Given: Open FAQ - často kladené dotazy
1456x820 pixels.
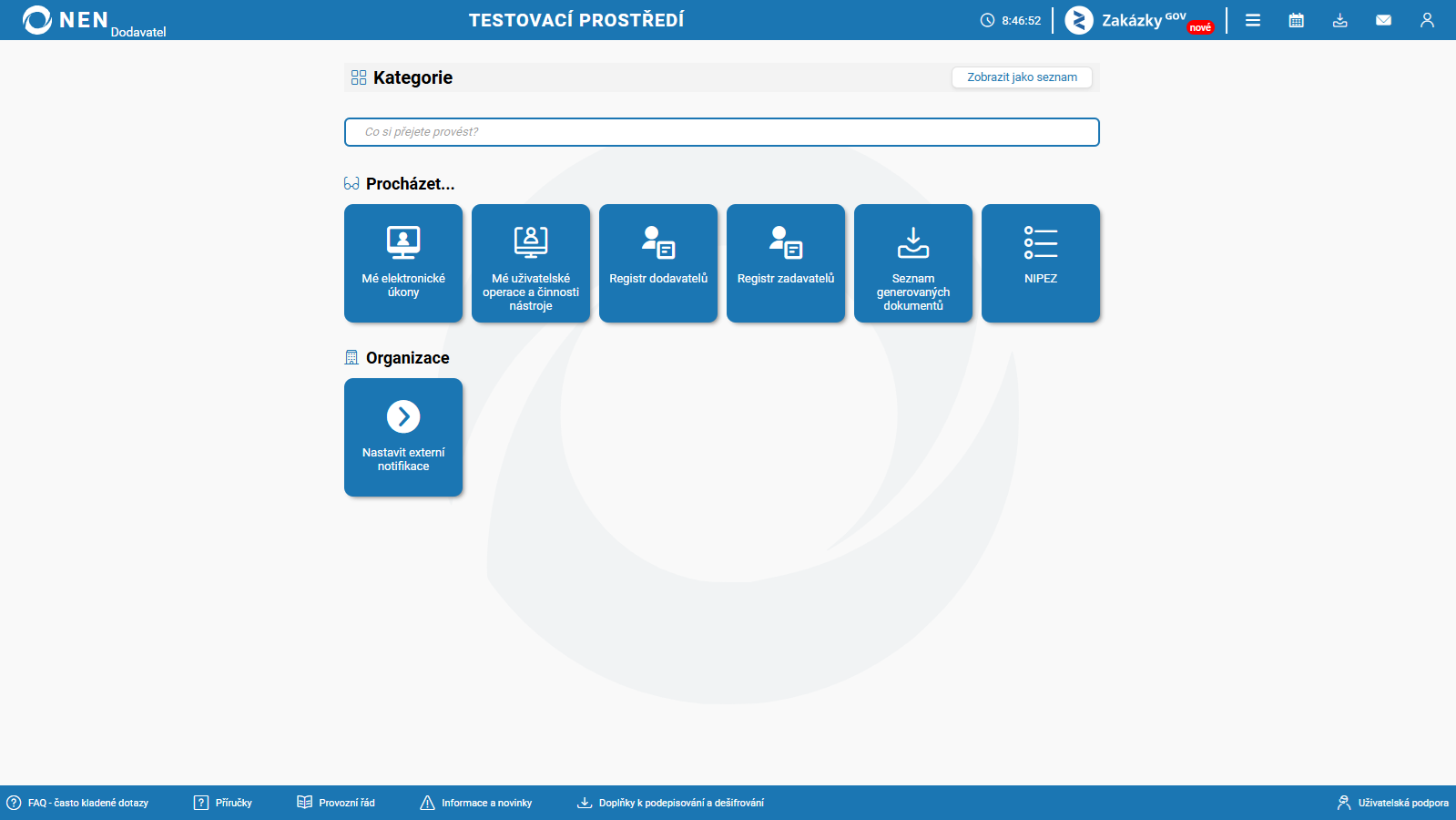Looking at the screenshot, I should tap(78, 803).
